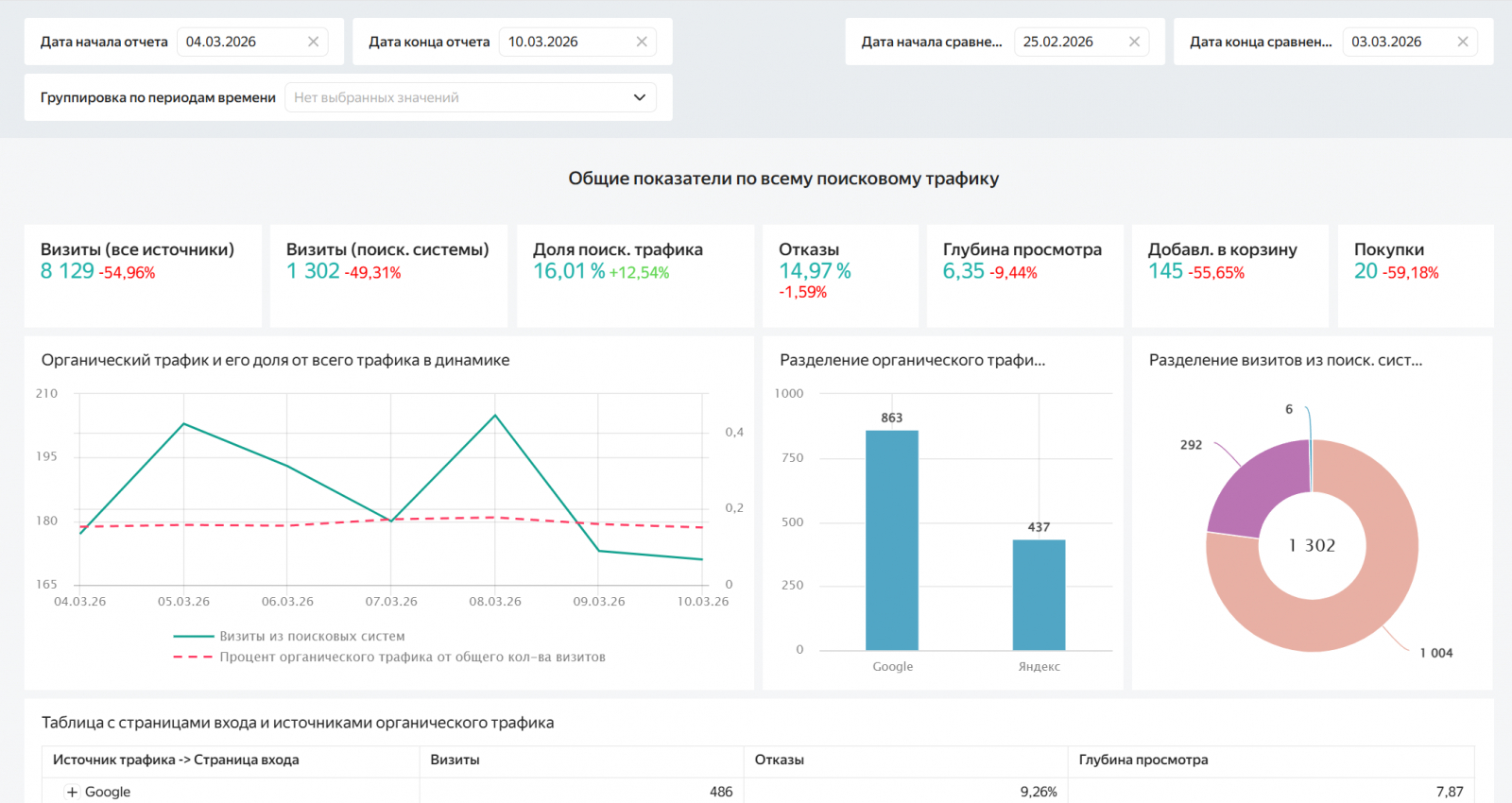Clear the report end date 10.03.2026

(x=642, y=42)
